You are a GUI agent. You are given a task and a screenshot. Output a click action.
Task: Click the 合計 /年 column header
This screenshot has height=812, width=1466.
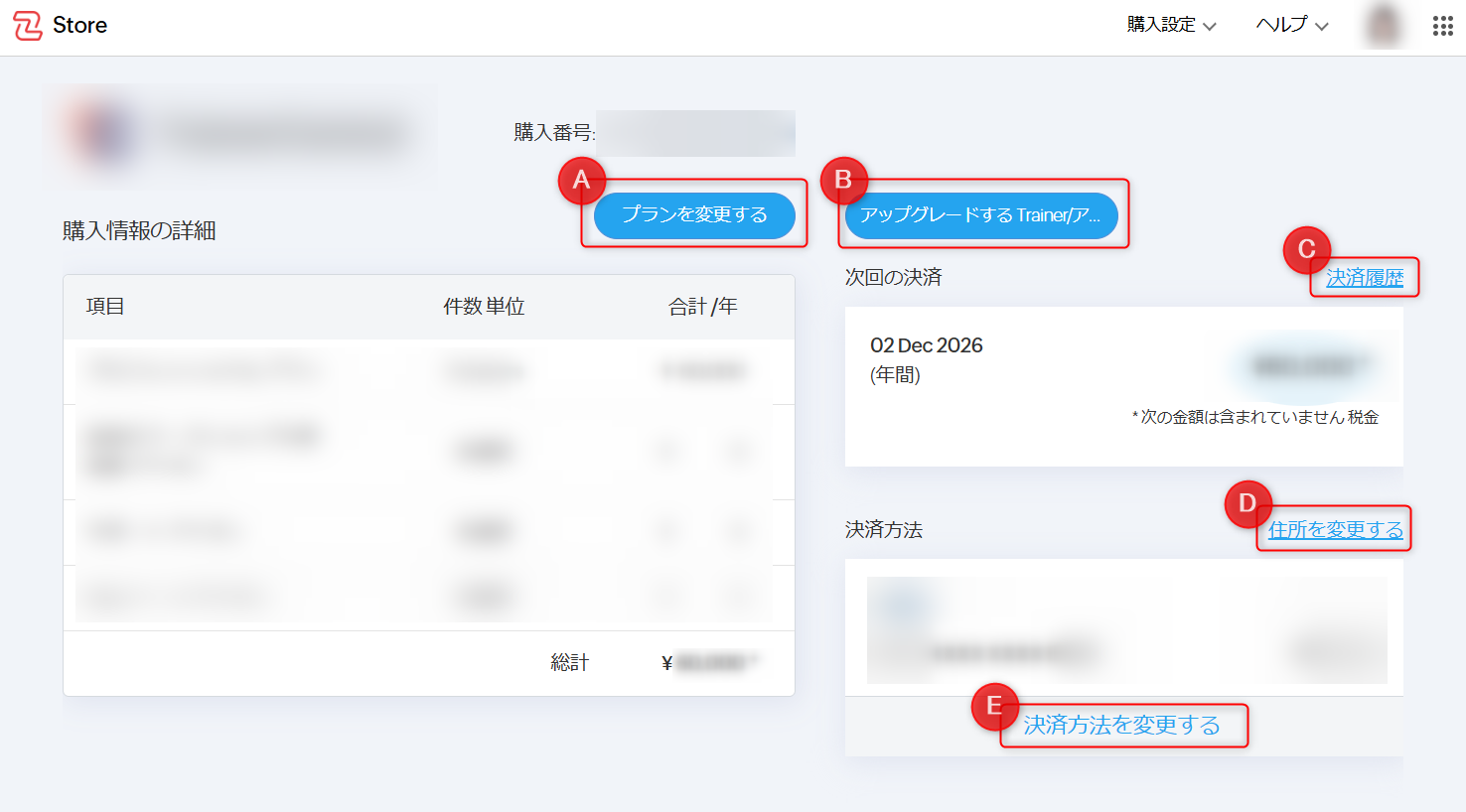tap(702, 307)
